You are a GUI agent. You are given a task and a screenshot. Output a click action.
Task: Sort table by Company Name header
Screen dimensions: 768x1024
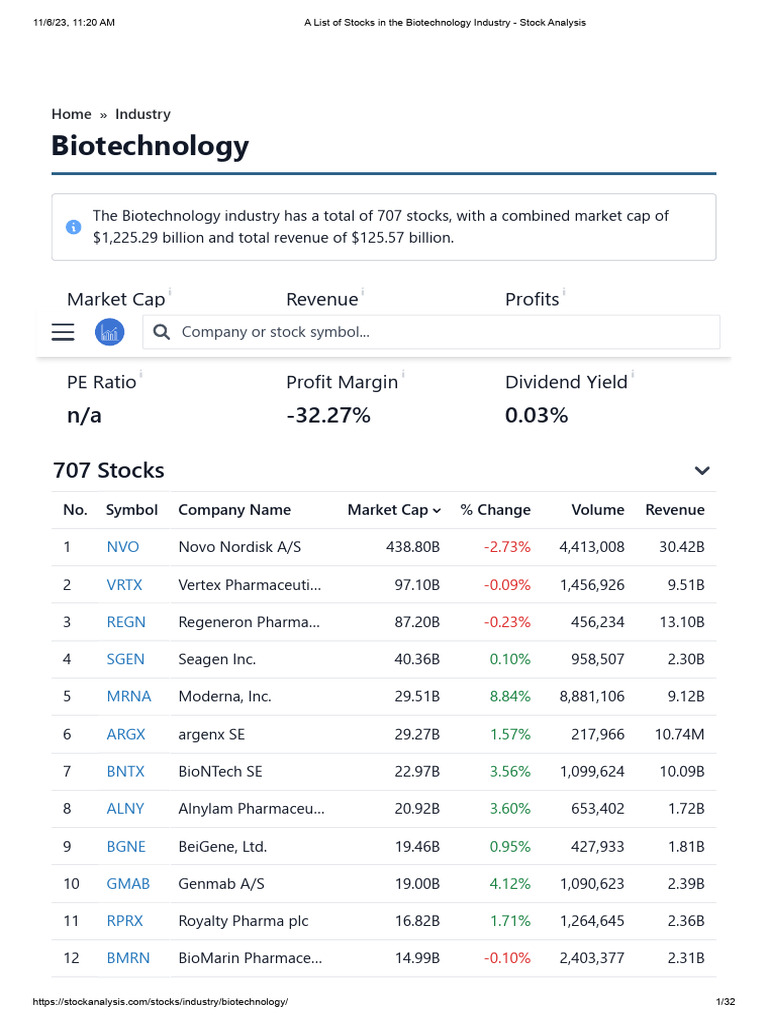[234, 510]
